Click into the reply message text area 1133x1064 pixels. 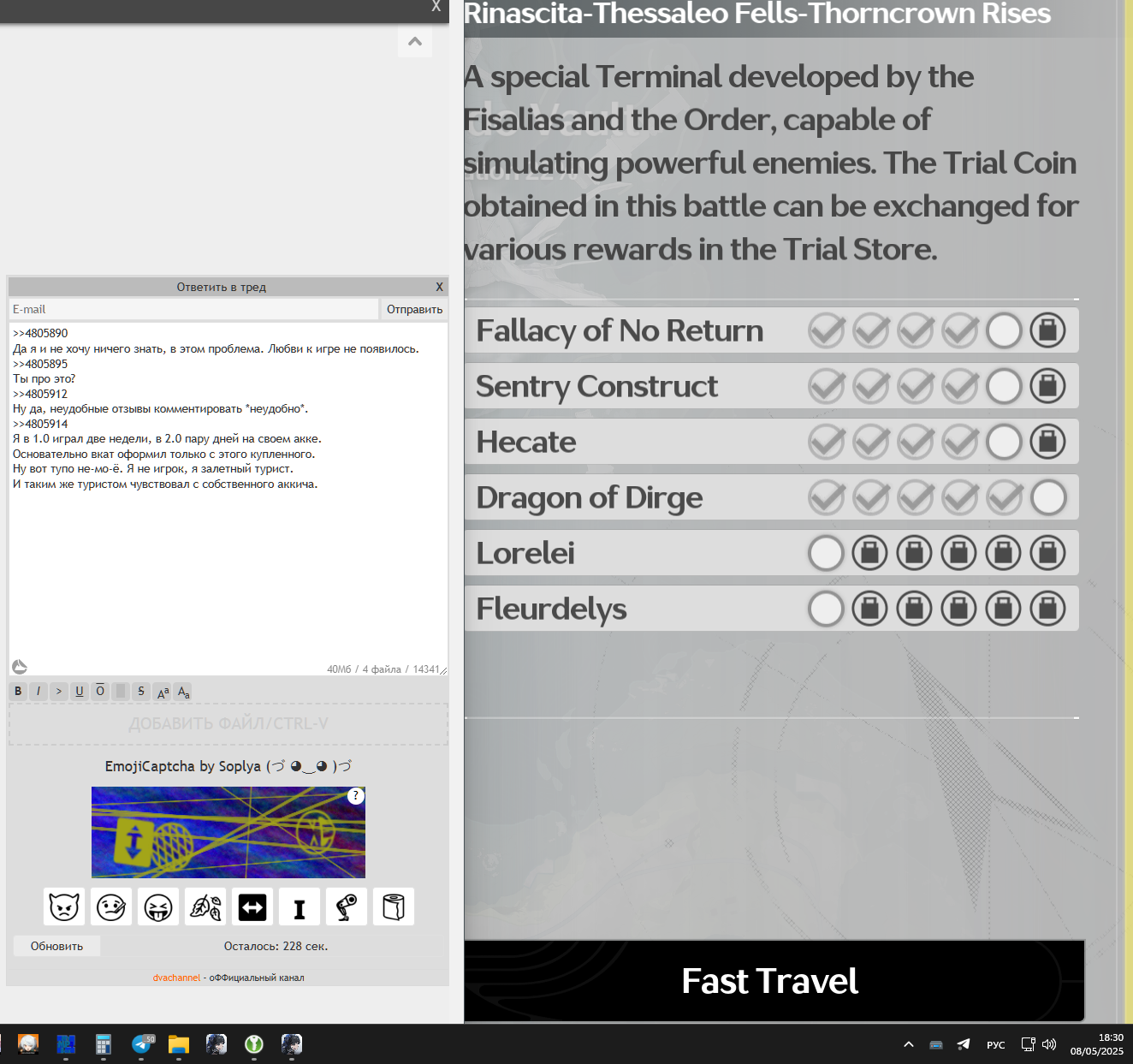(x=228, y=499)
